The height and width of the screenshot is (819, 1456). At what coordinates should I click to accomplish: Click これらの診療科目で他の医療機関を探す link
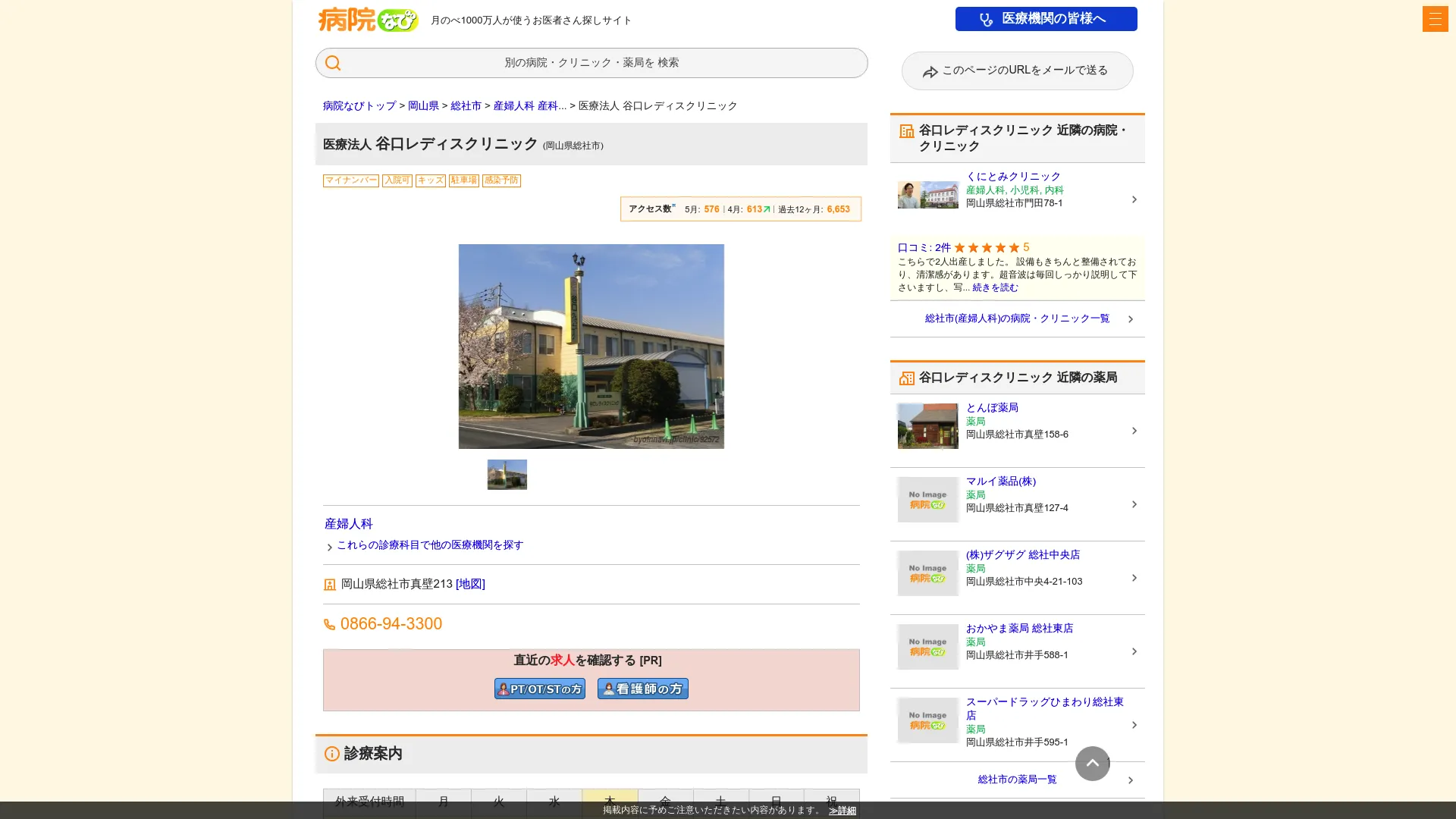[430, 545]
